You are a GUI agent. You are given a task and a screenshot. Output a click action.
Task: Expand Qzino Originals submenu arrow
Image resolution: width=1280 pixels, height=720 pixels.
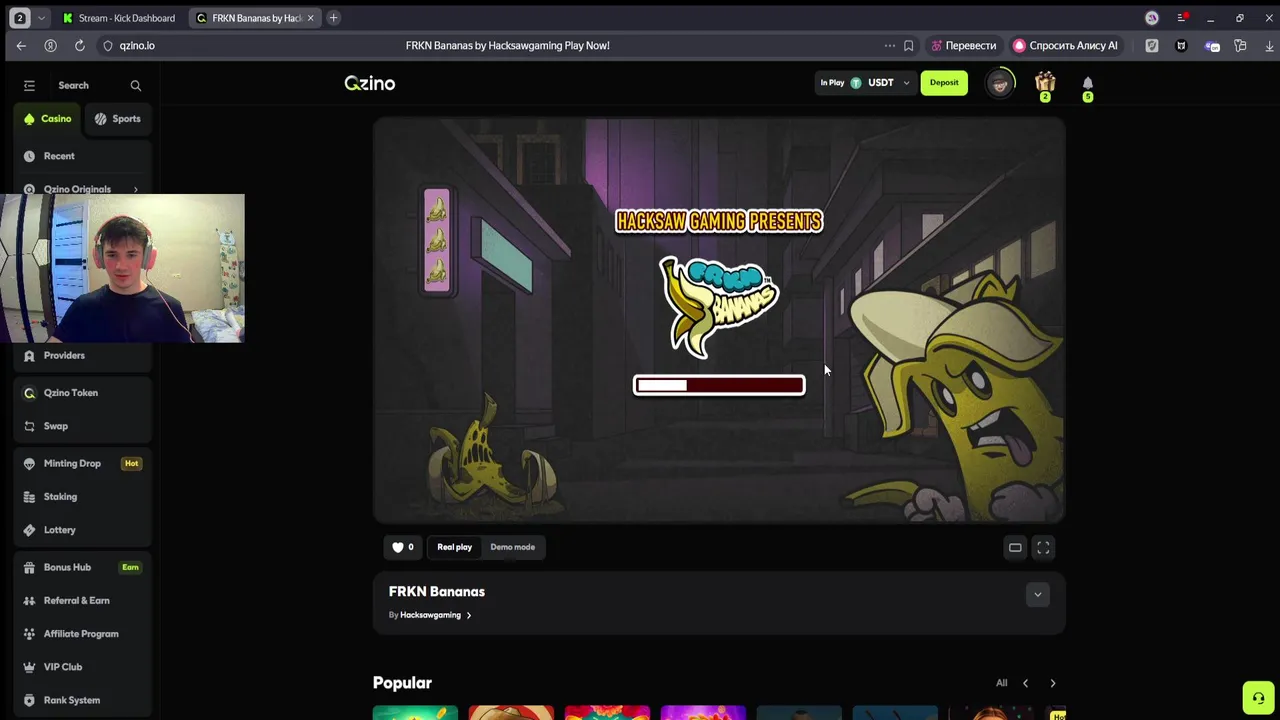coord(136,189)
